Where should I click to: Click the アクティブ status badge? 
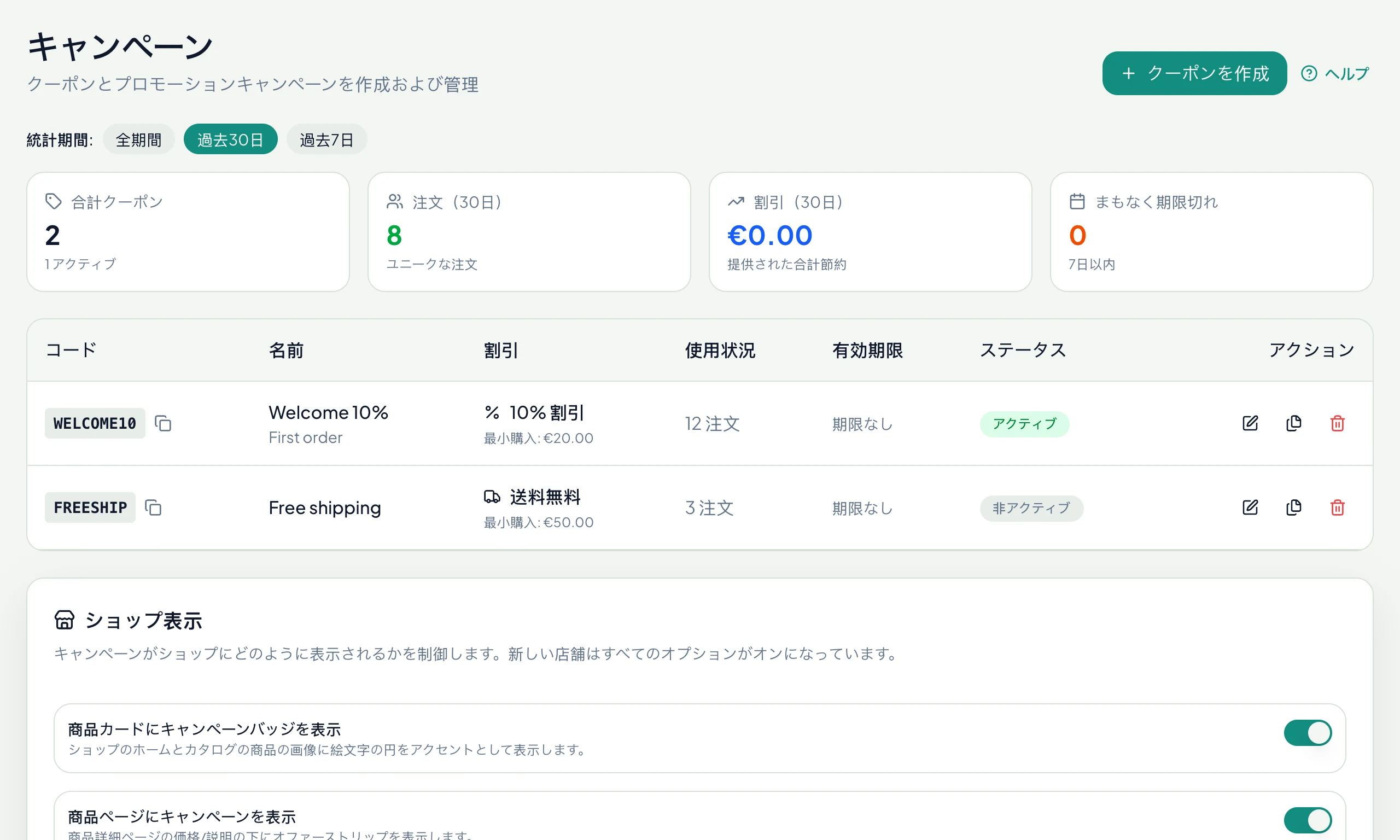[1024, 424]
